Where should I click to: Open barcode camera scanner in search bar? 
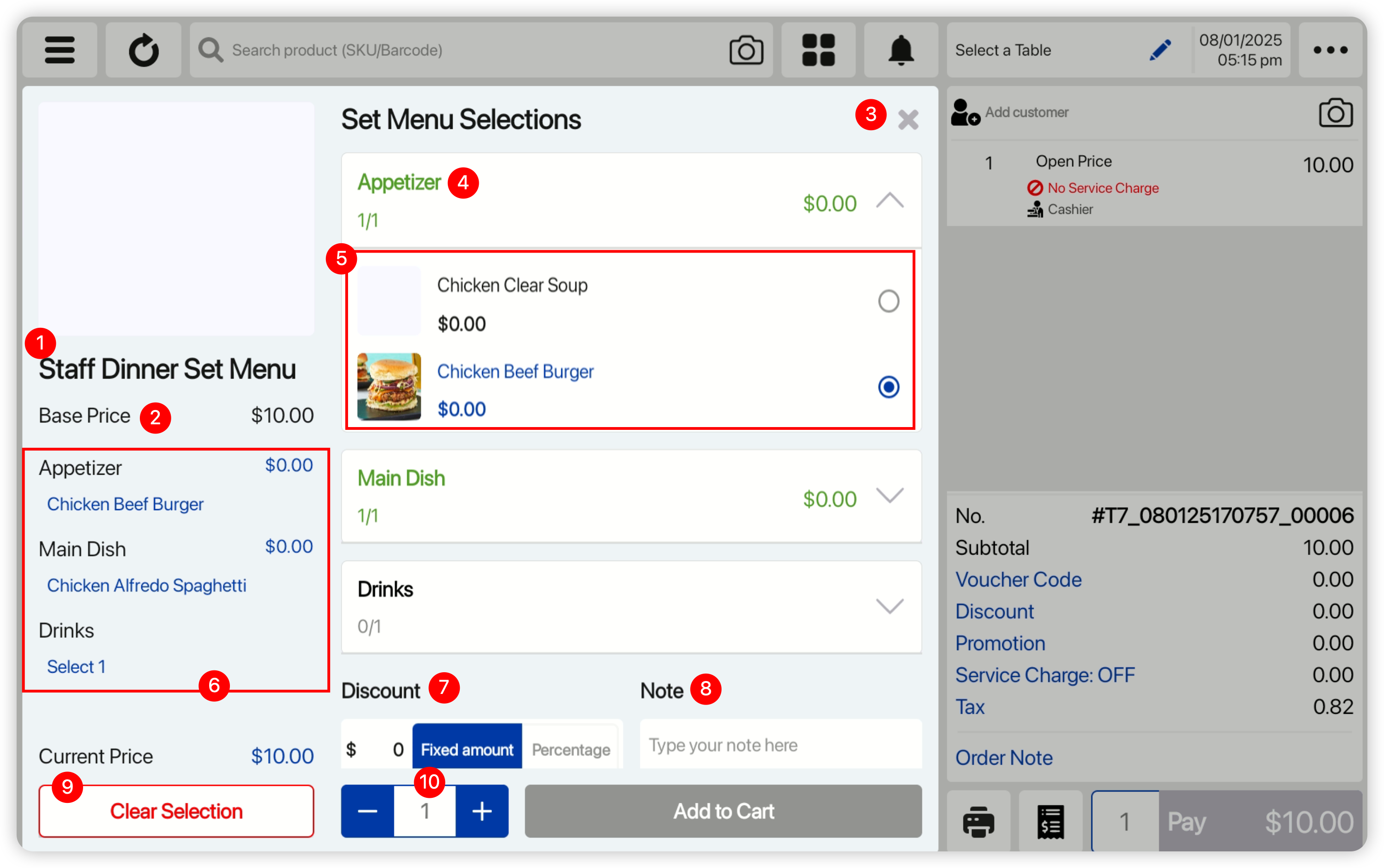[x=746, y=50]
